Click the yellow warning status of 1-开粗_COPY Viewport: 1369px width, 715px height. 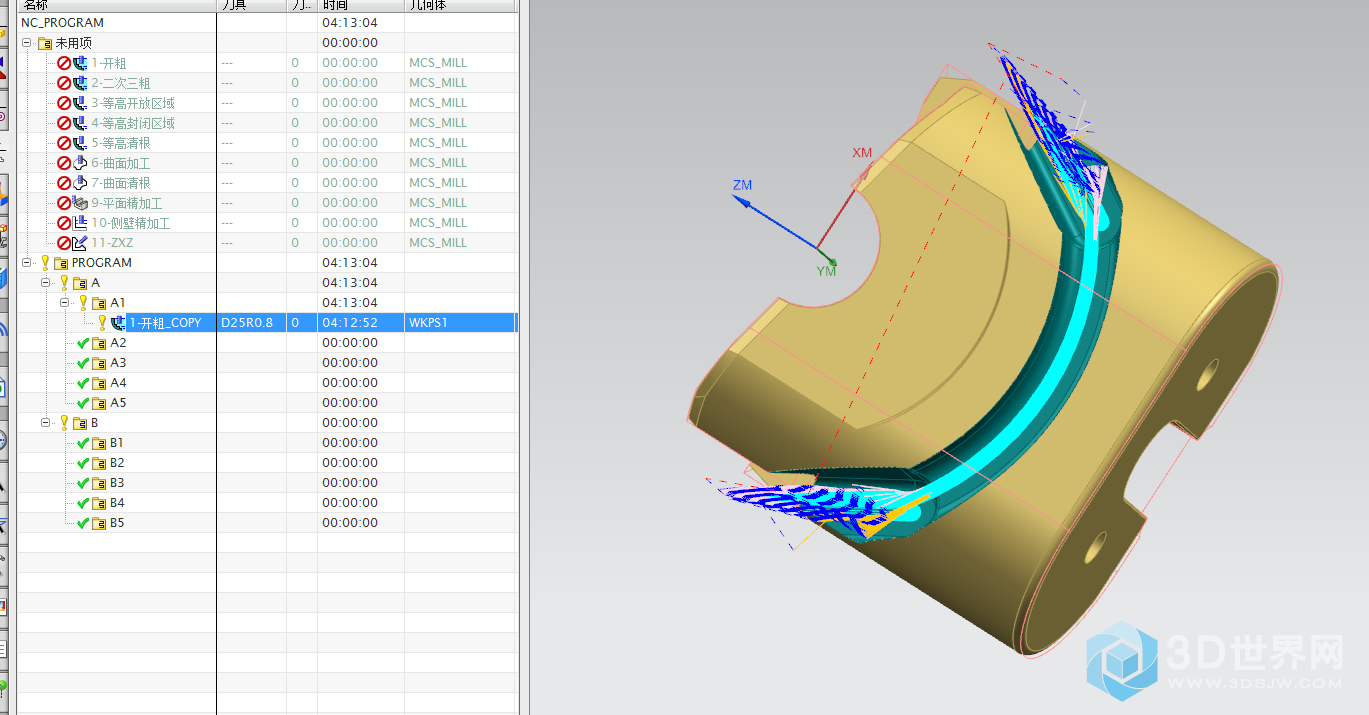tap(102, 323)
